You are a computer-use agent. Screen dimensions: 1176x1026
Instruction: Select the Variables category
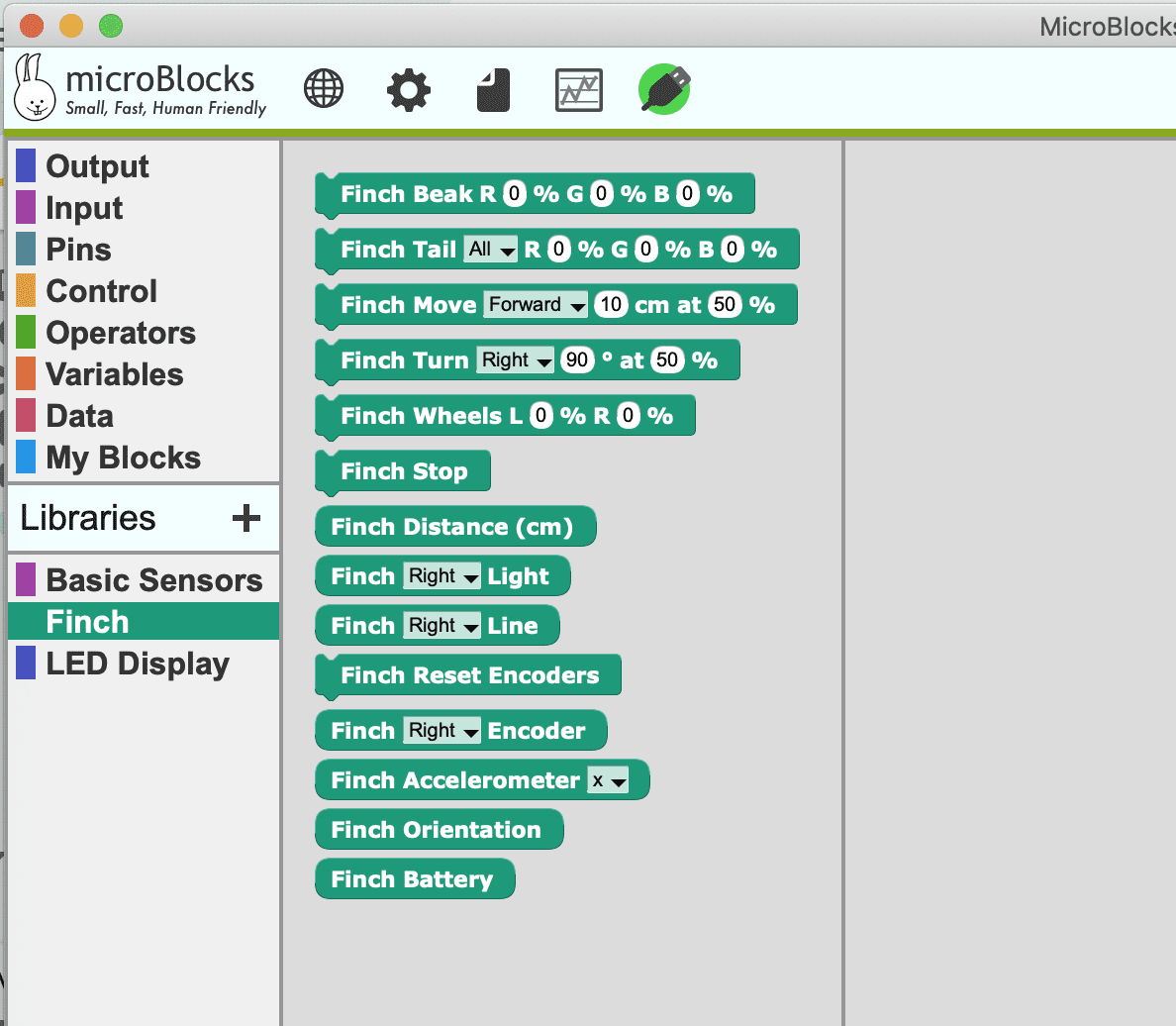(114, 374)
